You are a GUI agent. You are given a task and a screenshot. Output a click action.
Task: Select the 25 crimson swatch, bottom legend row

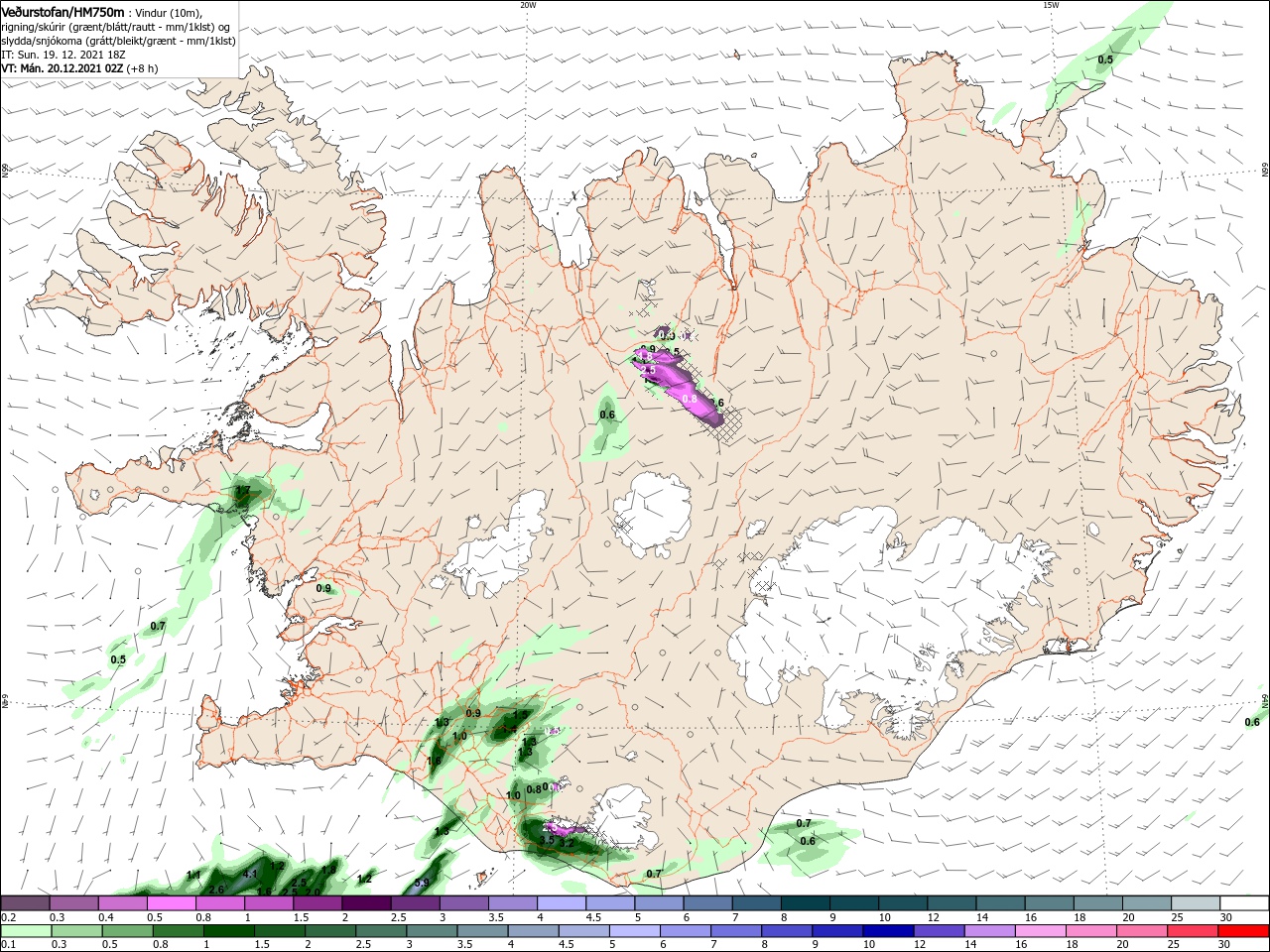pyautogui.click(x=1193, y=931)
